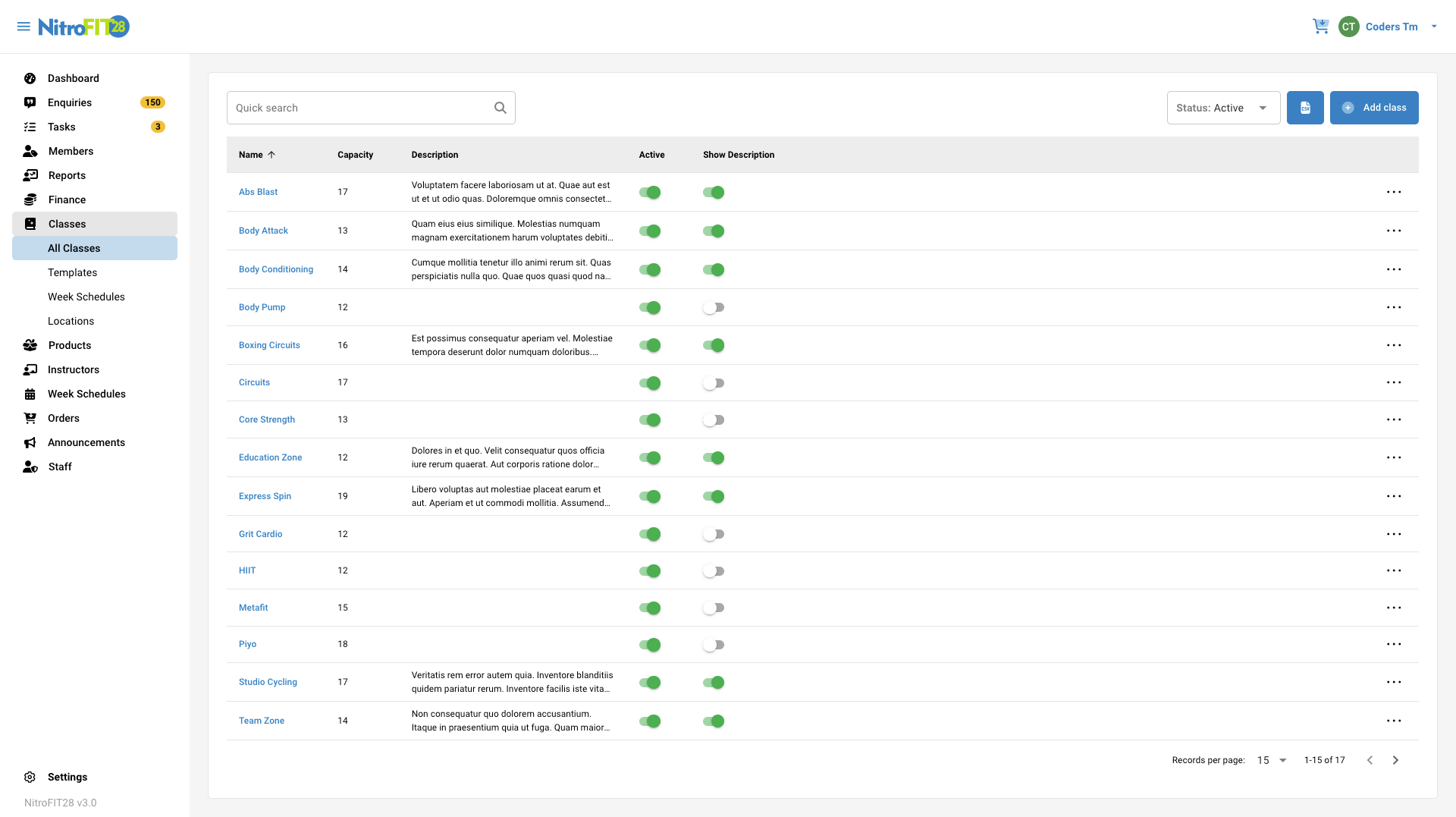Click the export/CSV file icon near Add class
Image resolution: width=1456 pixels, height=817 pixels.
tap(1305, 107)
